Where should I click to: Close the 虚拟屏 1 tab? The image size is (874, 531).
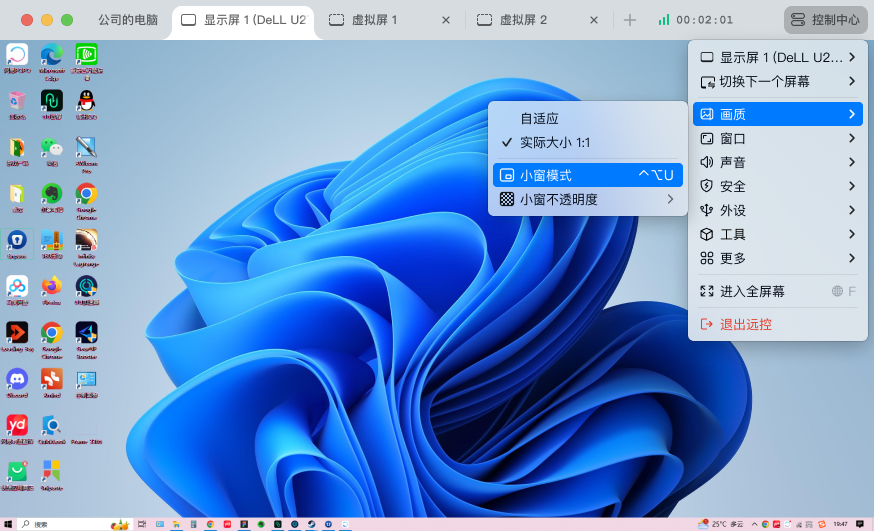coord(446,20)
